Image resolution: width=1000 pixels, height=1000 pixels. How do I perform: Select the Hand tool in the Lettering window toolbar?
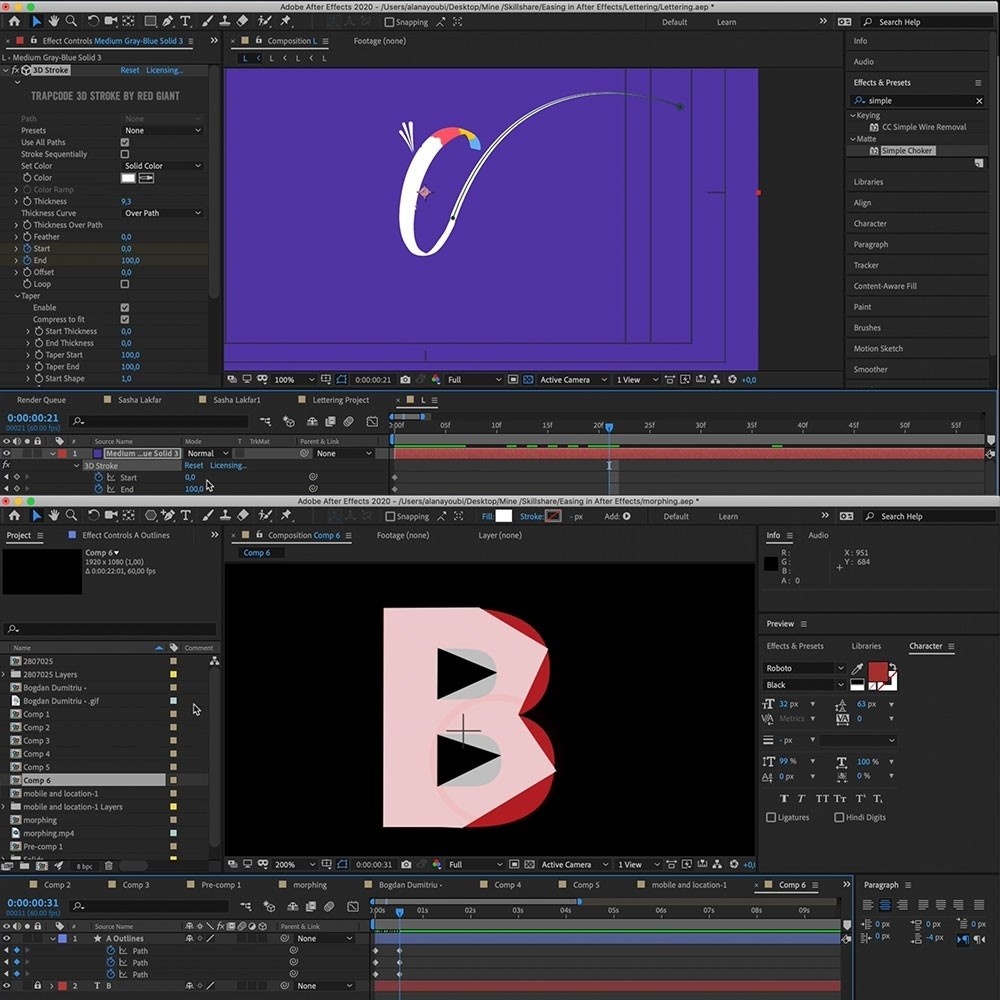point(54,21)
